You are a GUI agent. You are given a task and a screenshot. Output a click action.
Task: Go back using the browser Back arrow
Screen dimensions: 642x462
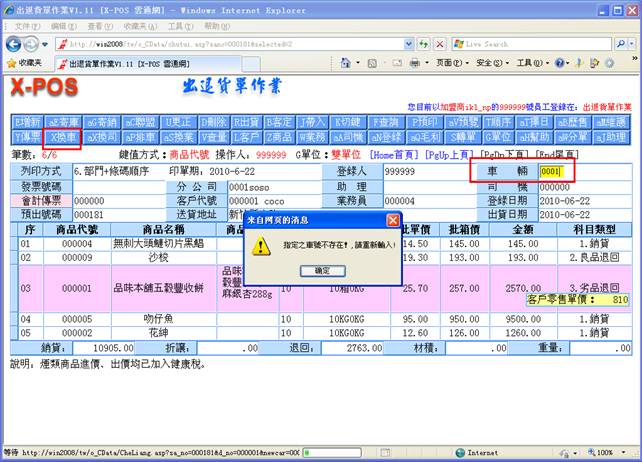click(x=15, y=44)
